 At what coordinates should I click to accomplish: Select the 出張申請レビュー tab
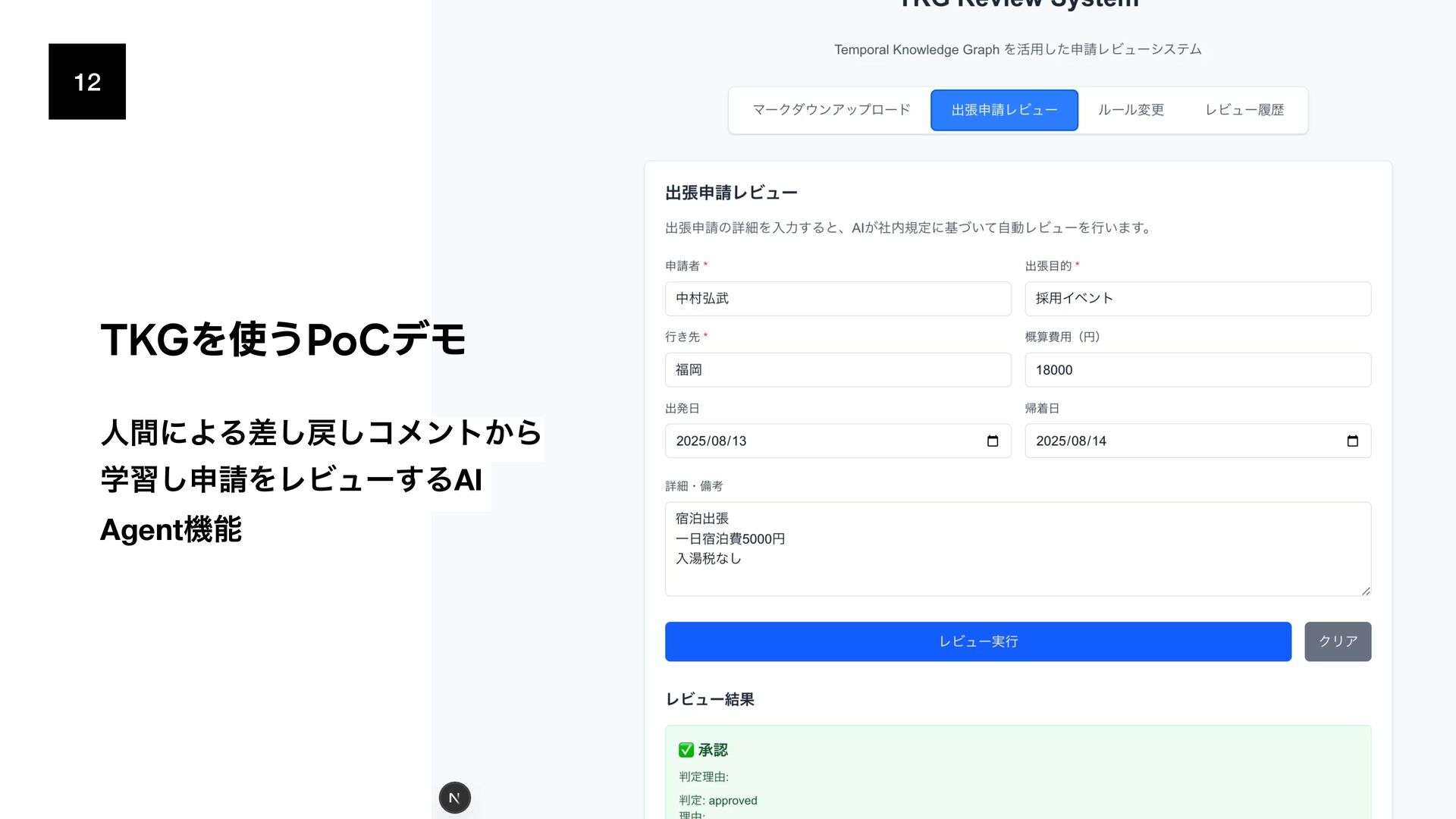1004,110
